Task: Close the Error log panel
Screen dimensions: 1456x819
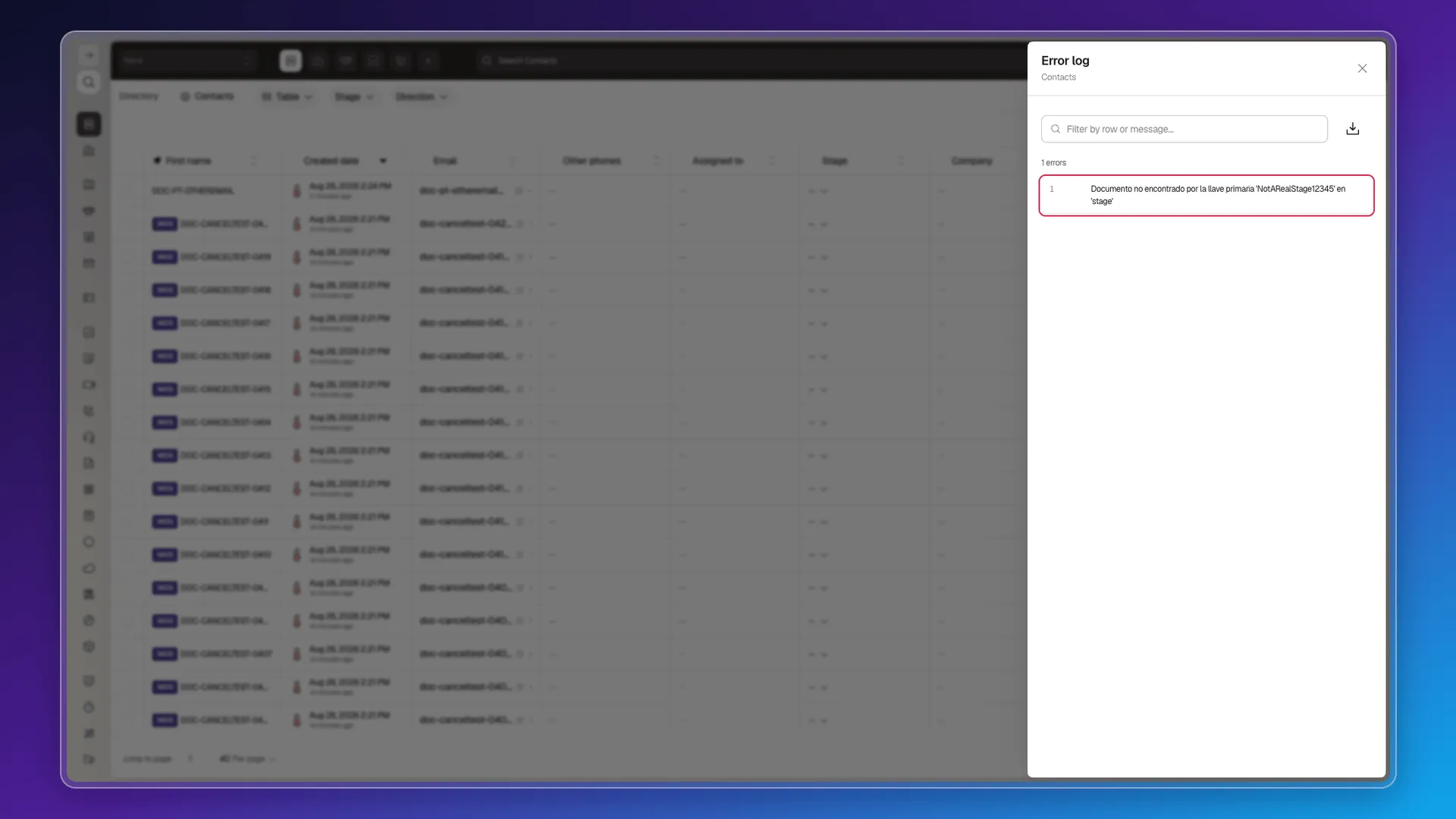Action: 1362,68
